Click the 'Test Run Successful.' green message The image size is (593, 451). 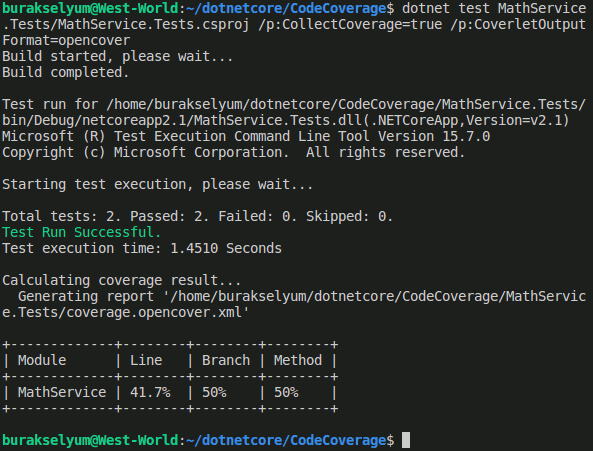tap(82, 232)
